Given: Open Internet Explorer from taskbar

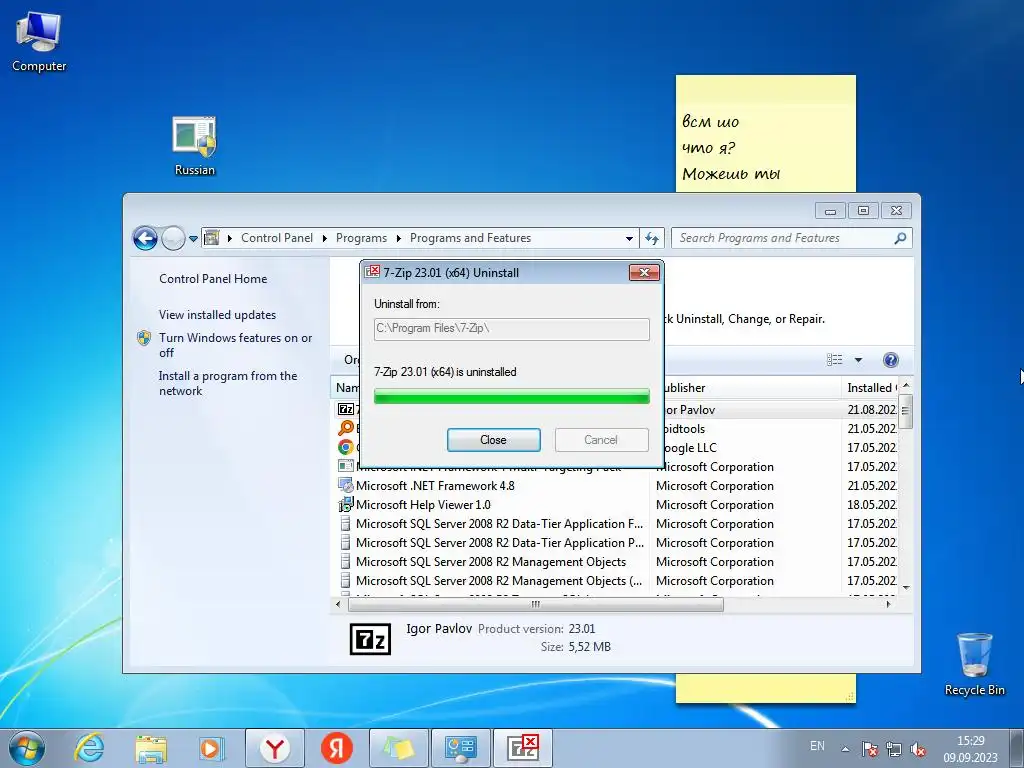Looking at the screenshot, I should tap(89, 748).
